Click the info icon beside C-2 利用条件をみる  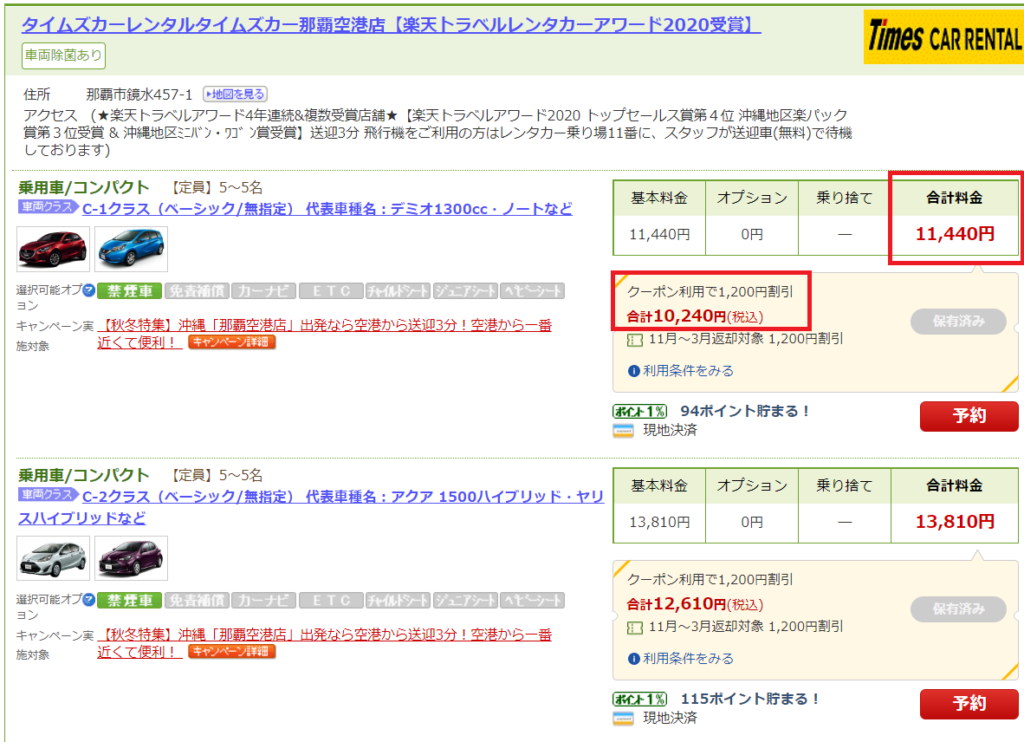point(633,659)
